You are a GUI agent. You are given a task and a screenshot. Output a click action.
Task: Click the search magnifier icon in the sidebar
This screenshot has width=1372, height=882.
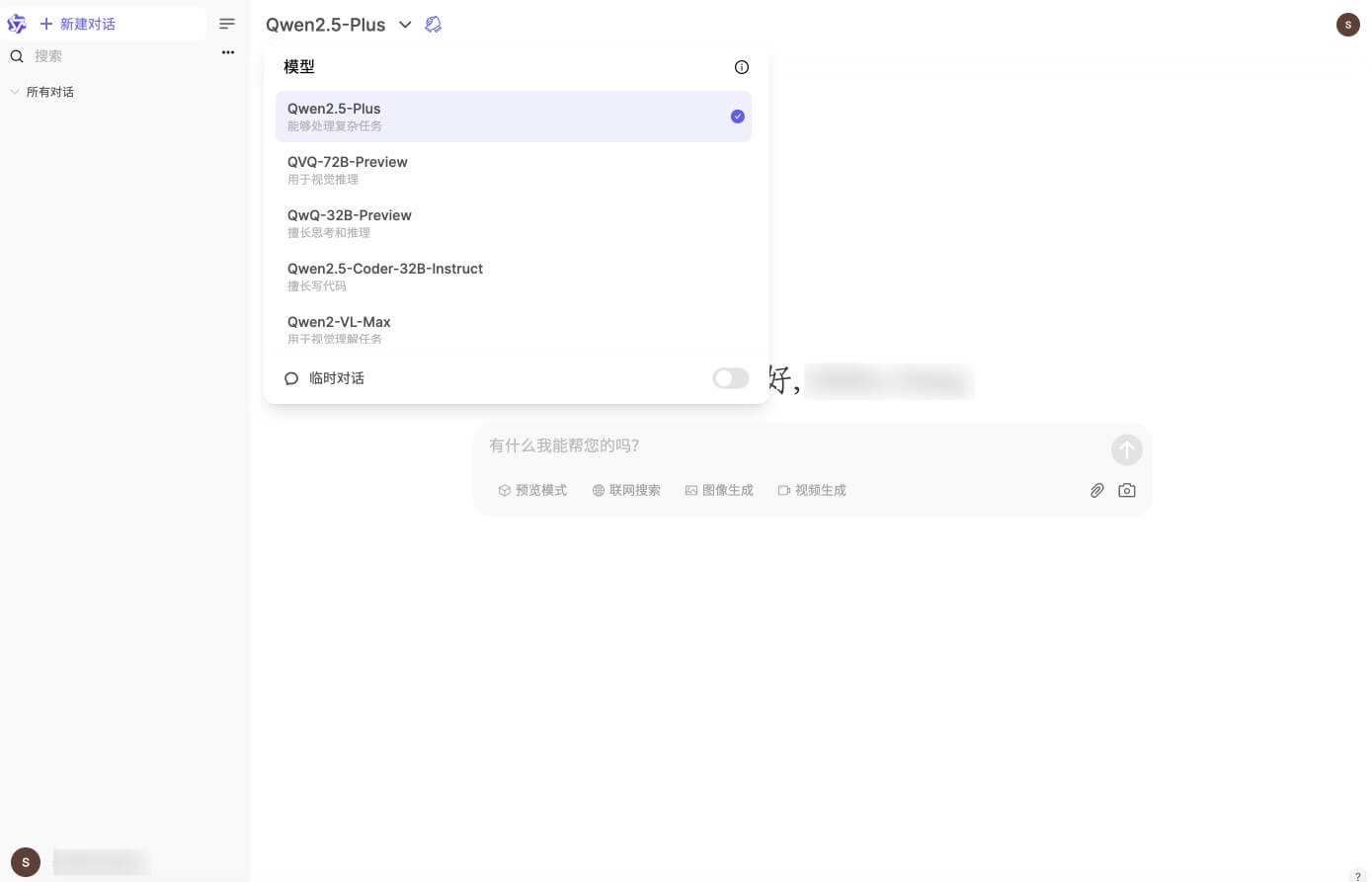point(16,56)
